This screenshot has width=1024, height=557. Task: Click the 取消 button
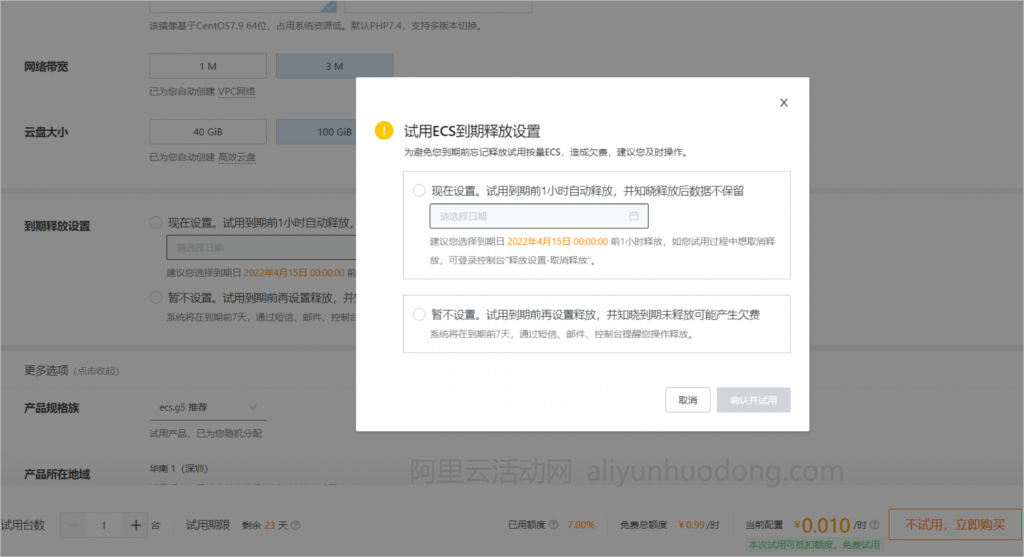coord(688,400)
